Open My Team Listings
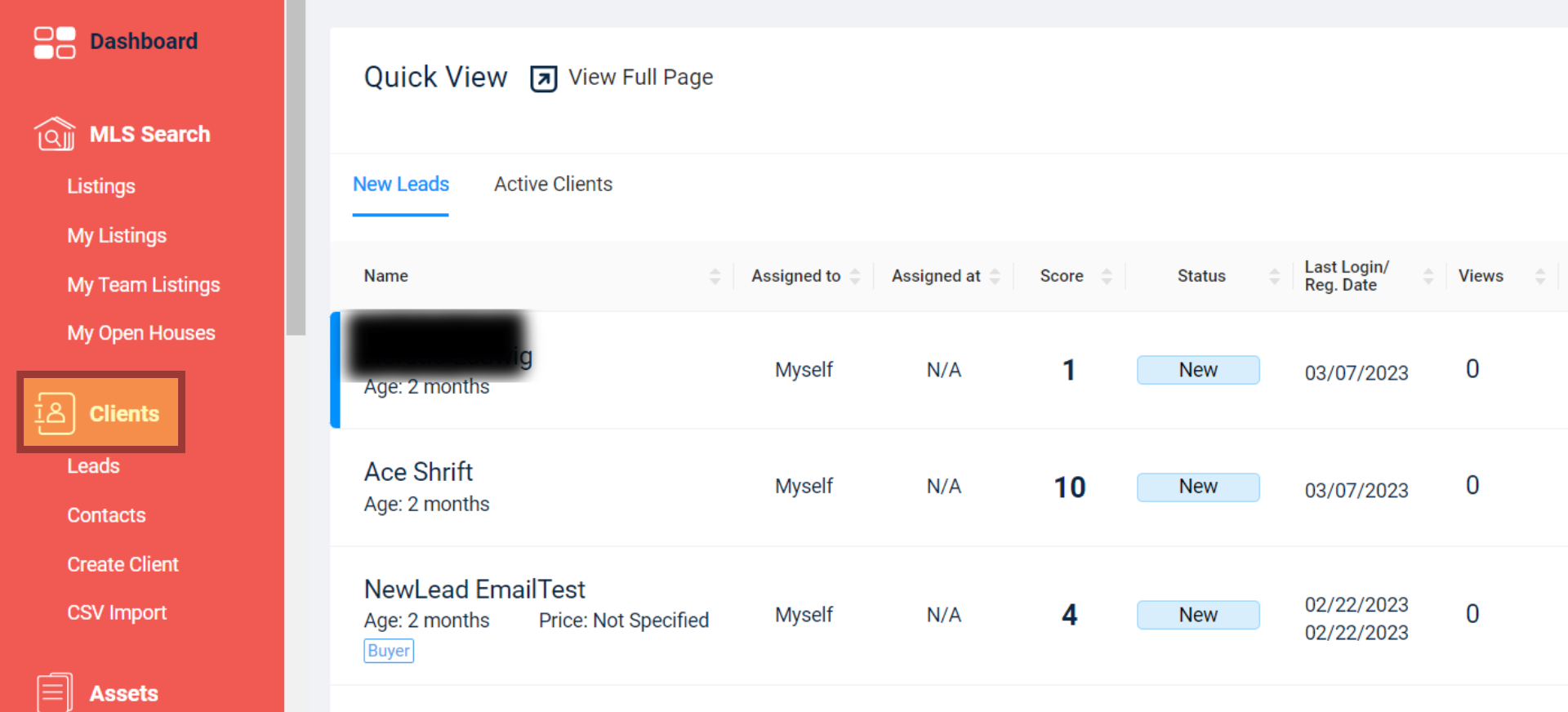Viewport: 1568px width, 712px height. click(144, 285)
